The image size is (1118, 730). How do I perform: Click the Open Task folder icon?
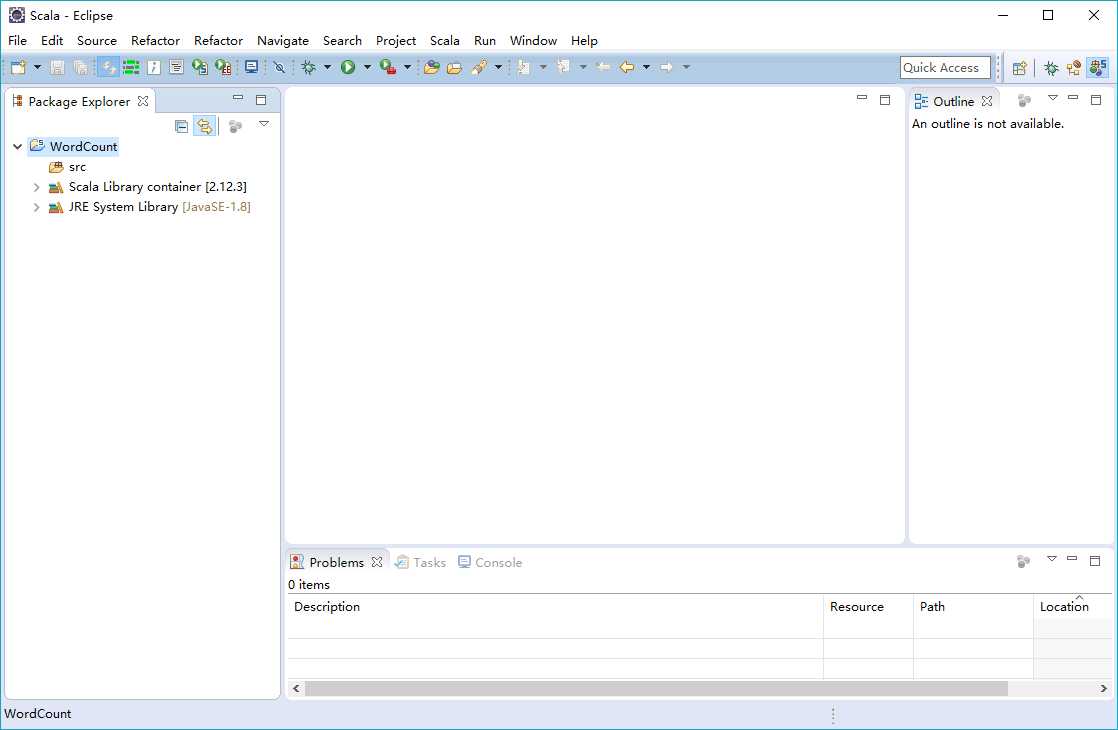pyautogui.click(x=454, y=68)
